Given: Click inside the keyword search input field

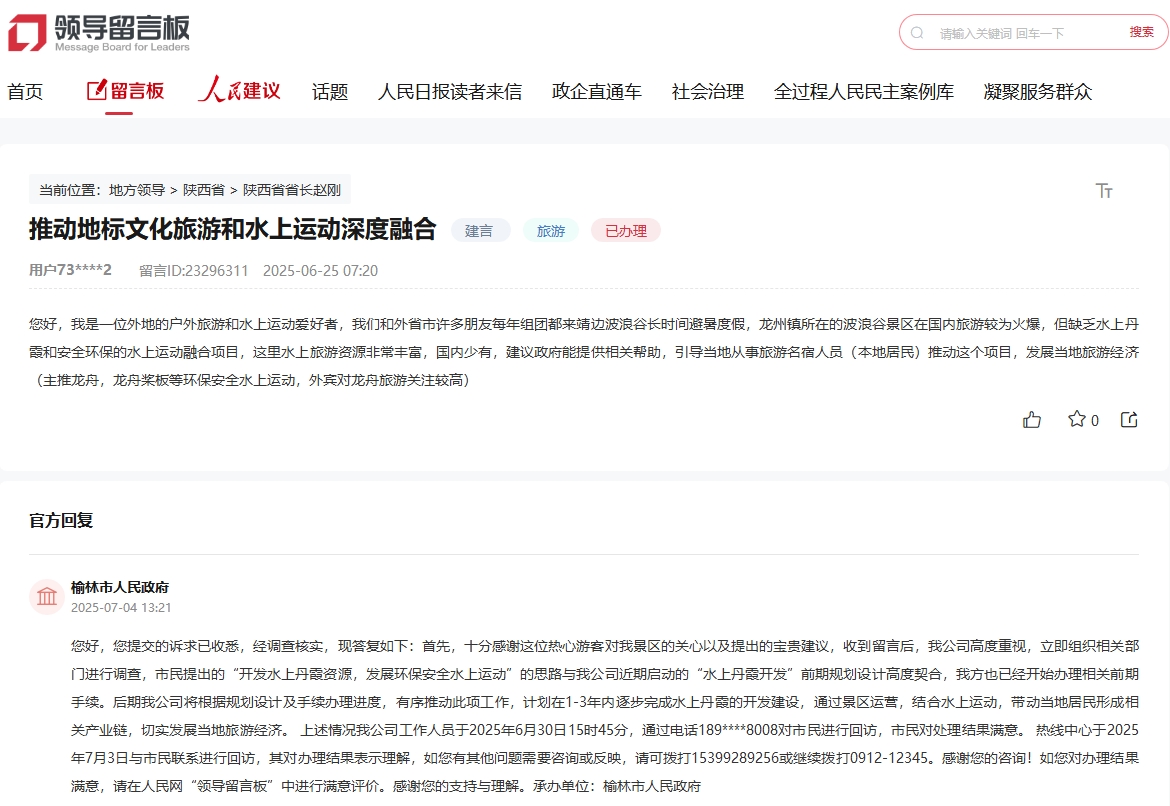Looking at the screenshot, I should tap(1000, 33).
